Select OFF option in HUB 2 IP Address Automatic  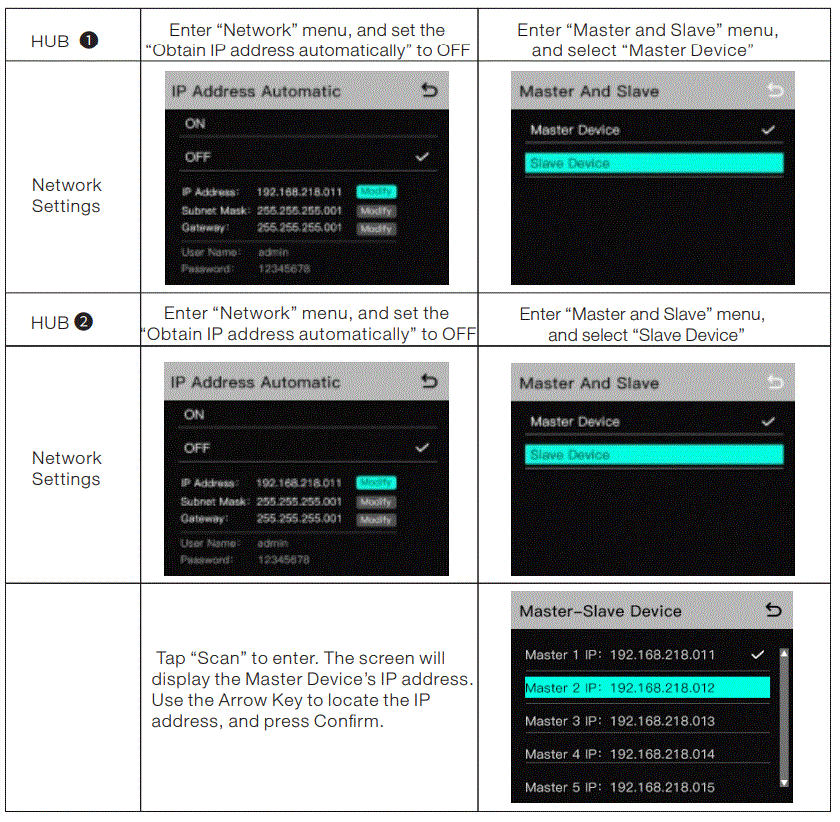[x=308, y=448]
